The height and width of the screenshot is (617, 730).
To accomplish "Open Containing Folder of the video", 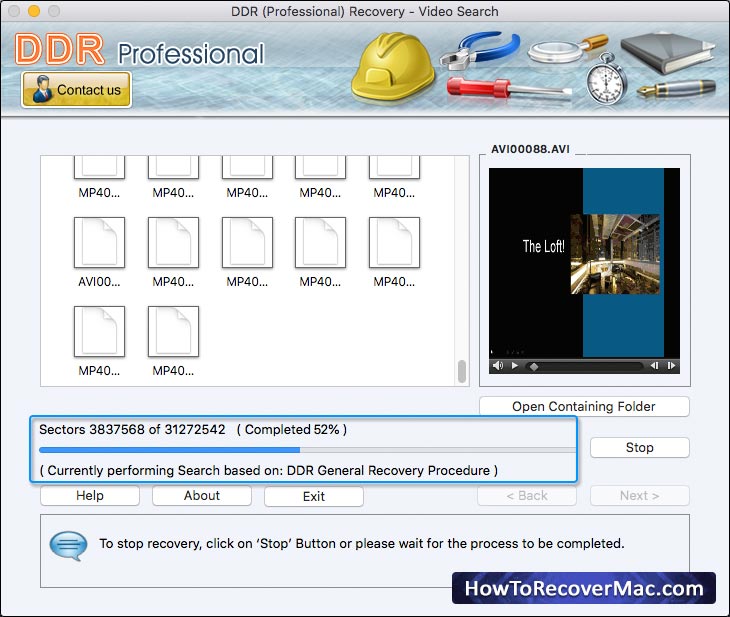I will [584, 407].
